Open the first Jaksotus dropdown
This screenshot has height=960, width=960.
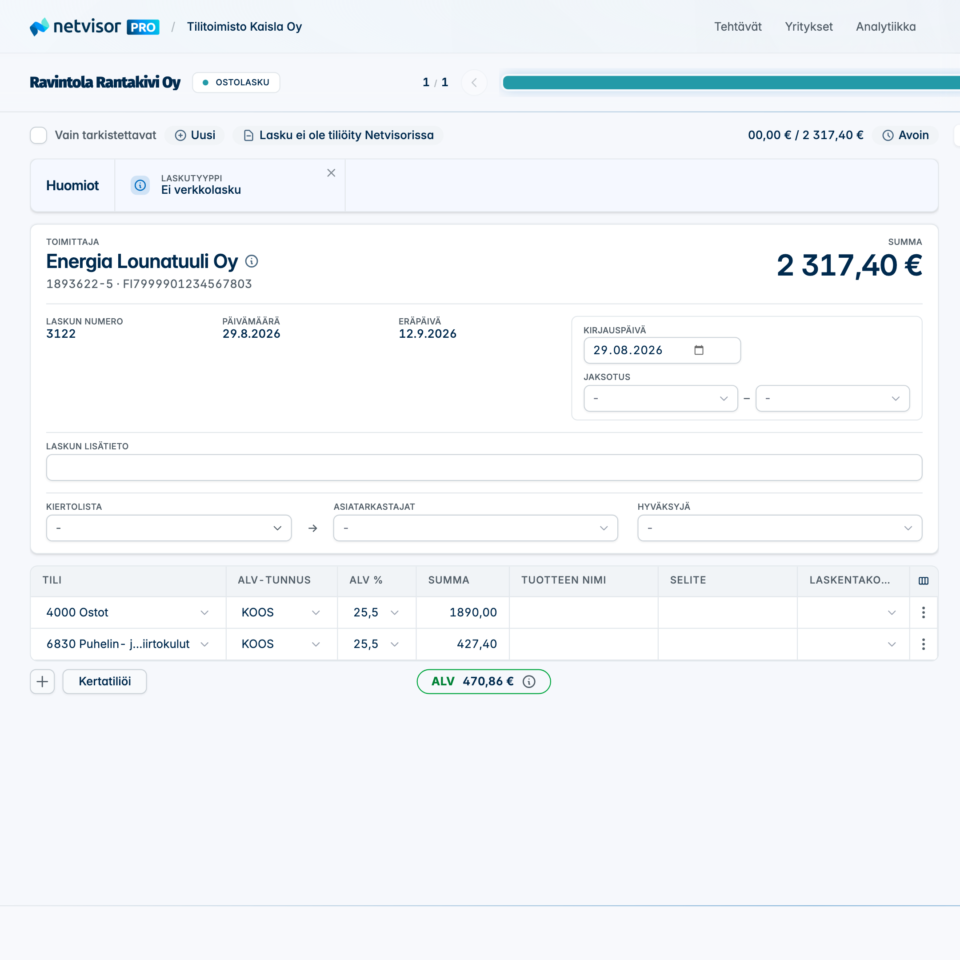(x=661, y=399)
